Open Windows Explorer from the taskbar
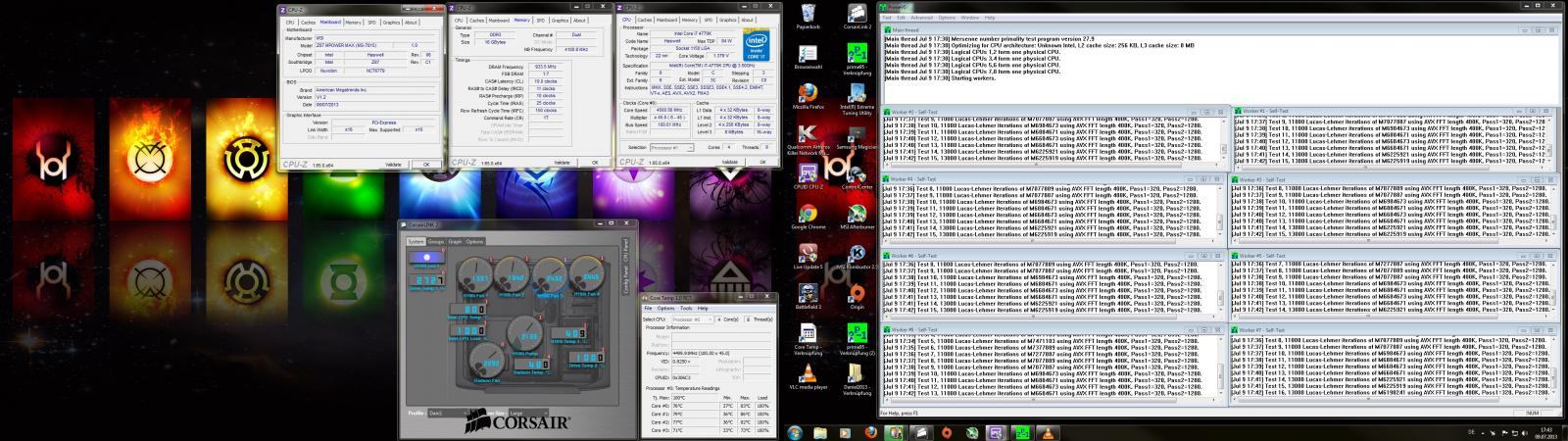This screenshot has height=441, width=1568. coord(819,432)
